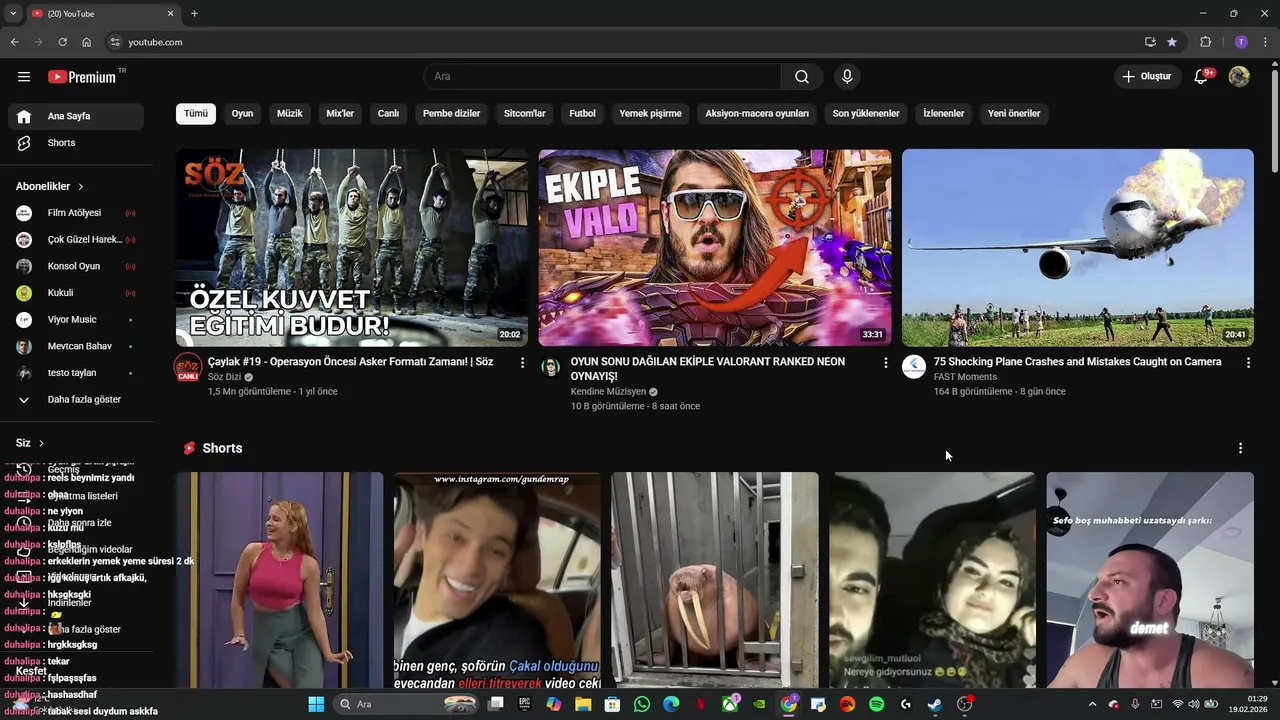The image size is (1280, 720).
Task: Click Kendine Müzisyen channel name
Action: [x=608, y=392]
